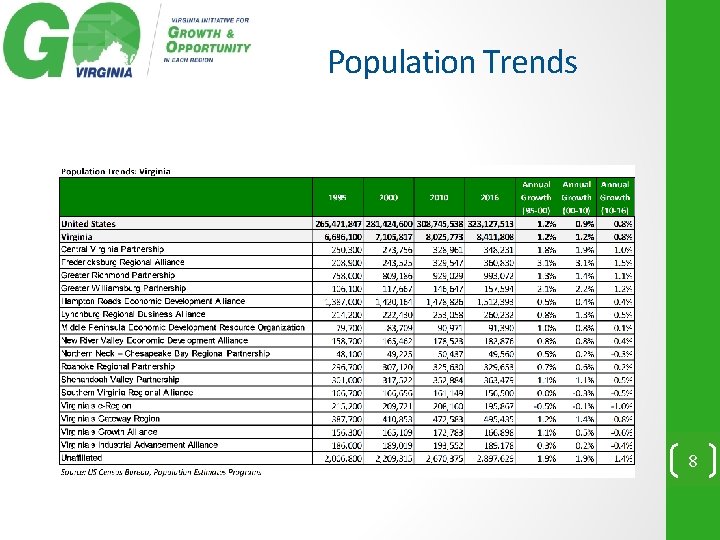Click United States 00-10 growth value 0.9%

[x=585, y=224]
